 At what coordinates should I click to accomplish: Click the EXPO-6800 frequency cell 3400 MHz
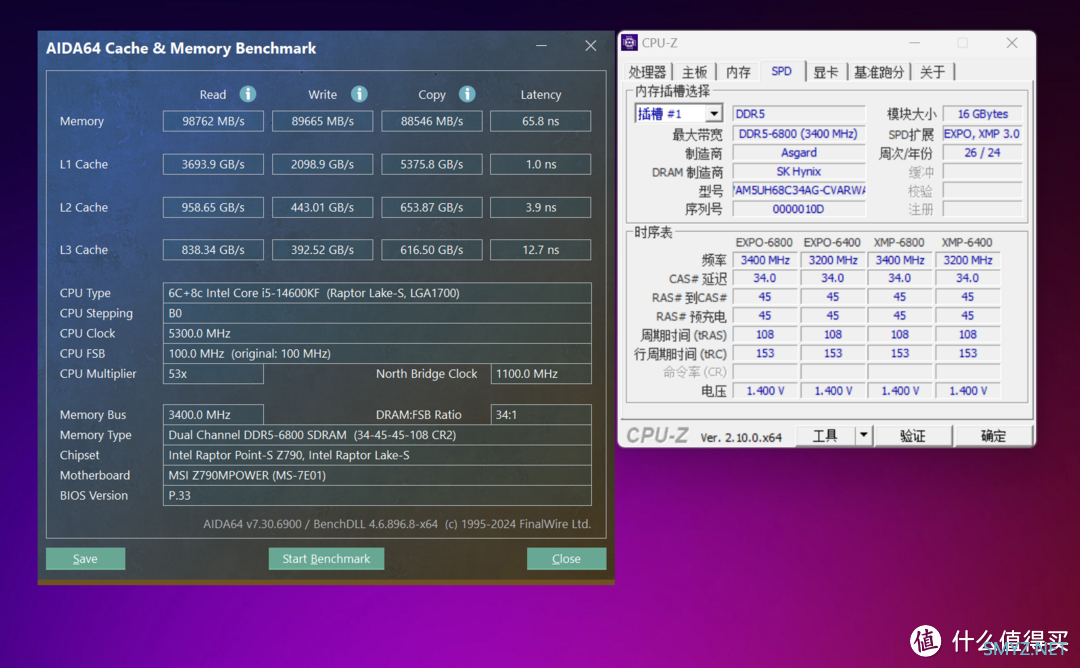(765, 260)
